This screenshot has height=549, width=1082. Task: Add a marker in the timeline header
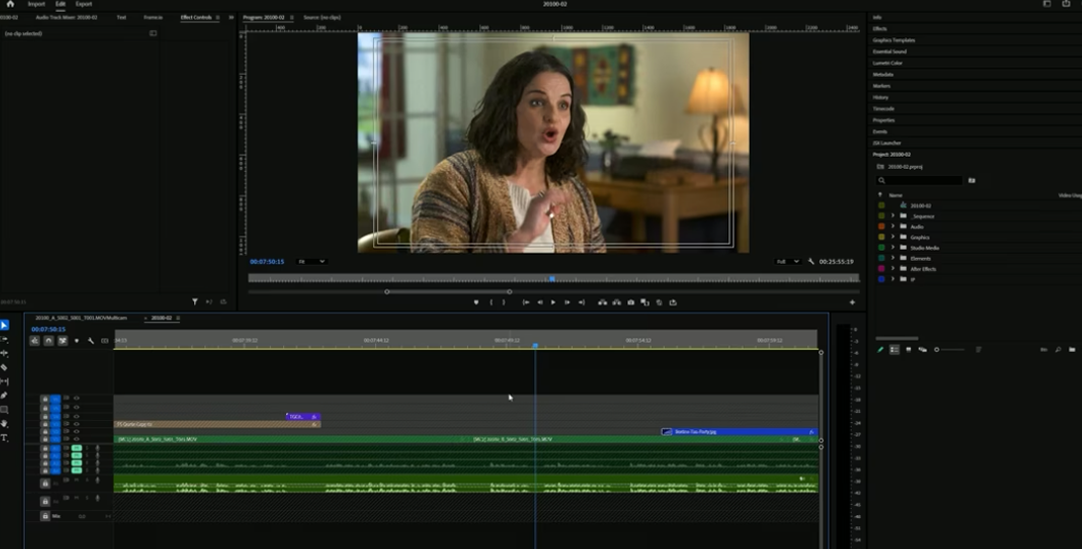click(77, 341)
